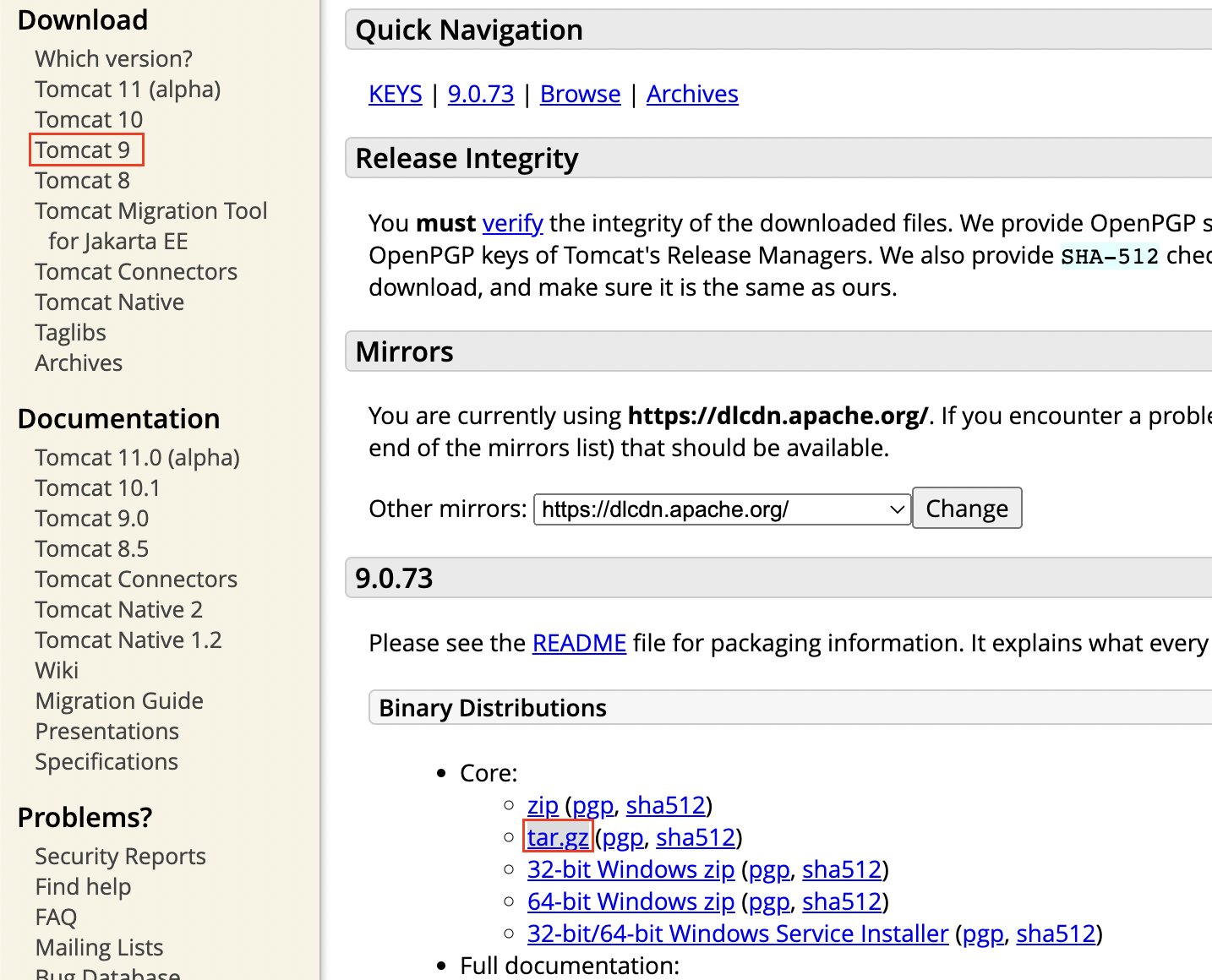Open the Wiki link
Screen dimensions: 1212x980
tap(57, 670)
